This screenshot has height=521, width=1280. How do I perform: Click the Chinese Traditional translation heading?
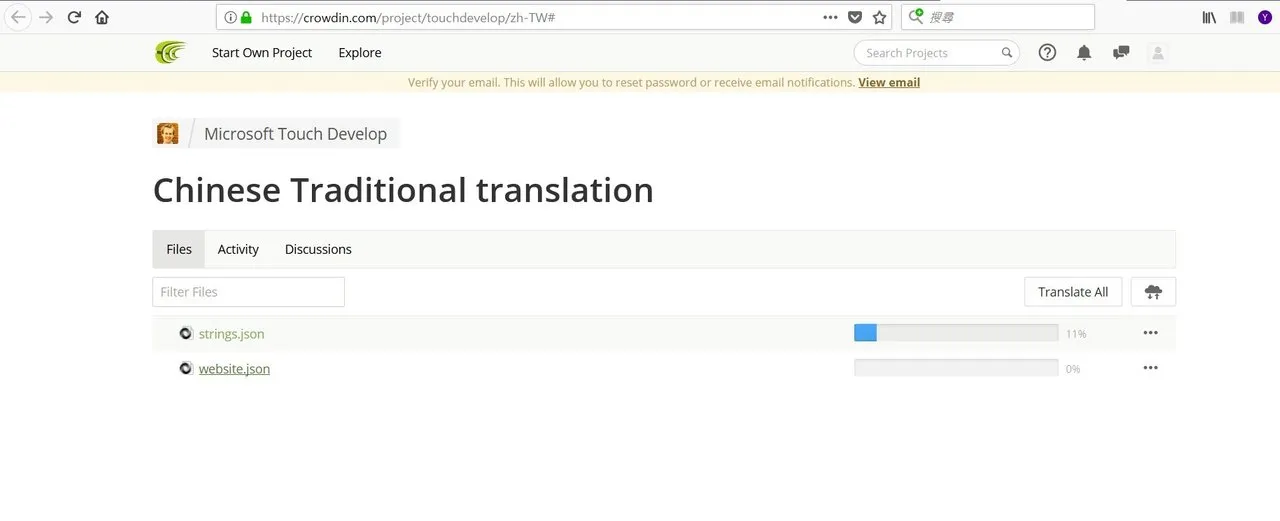point(403,190)
